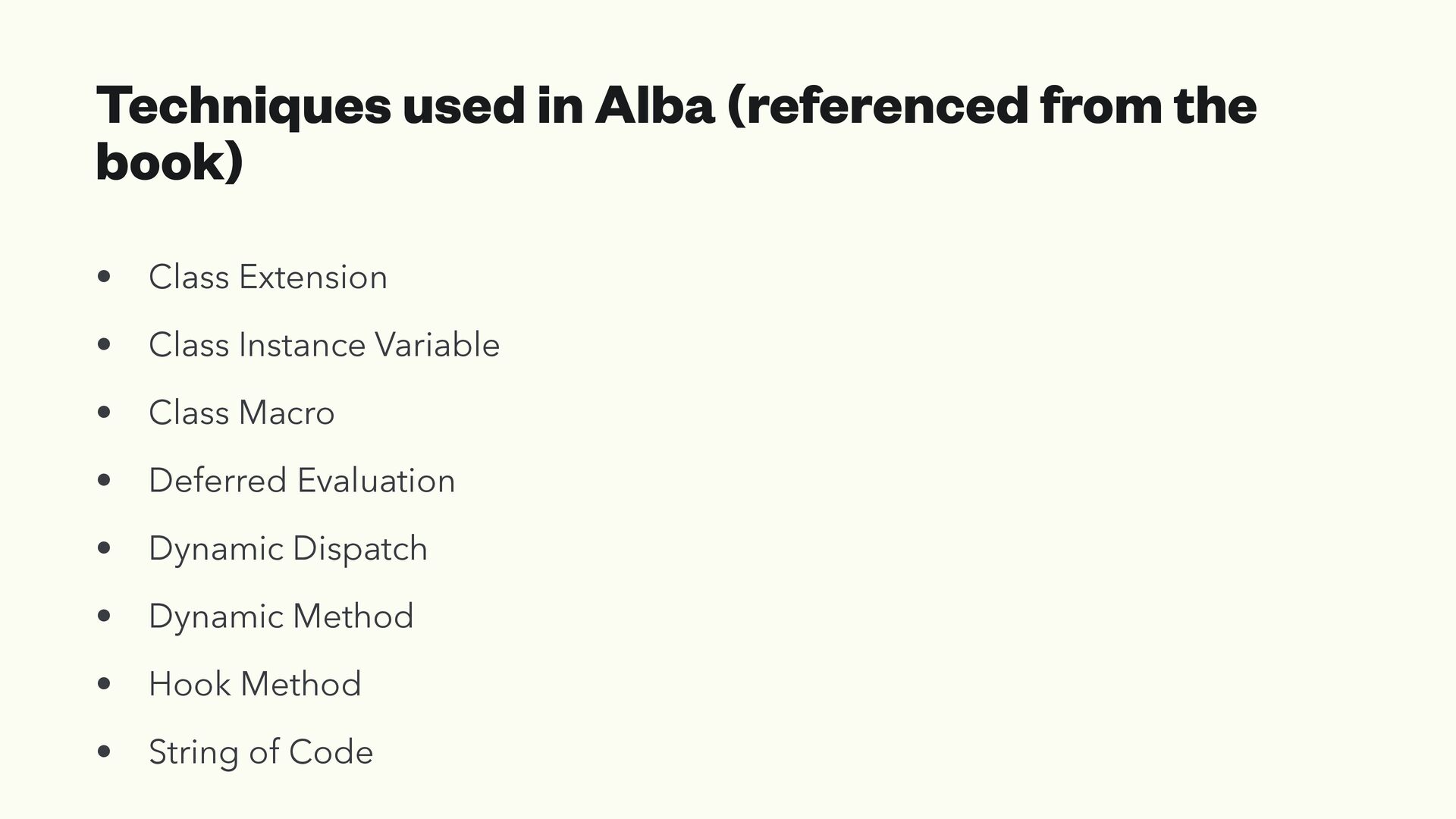1456x819 pixels.
Task: Select the Deferred Evaluation item
Action: point(302,481)
